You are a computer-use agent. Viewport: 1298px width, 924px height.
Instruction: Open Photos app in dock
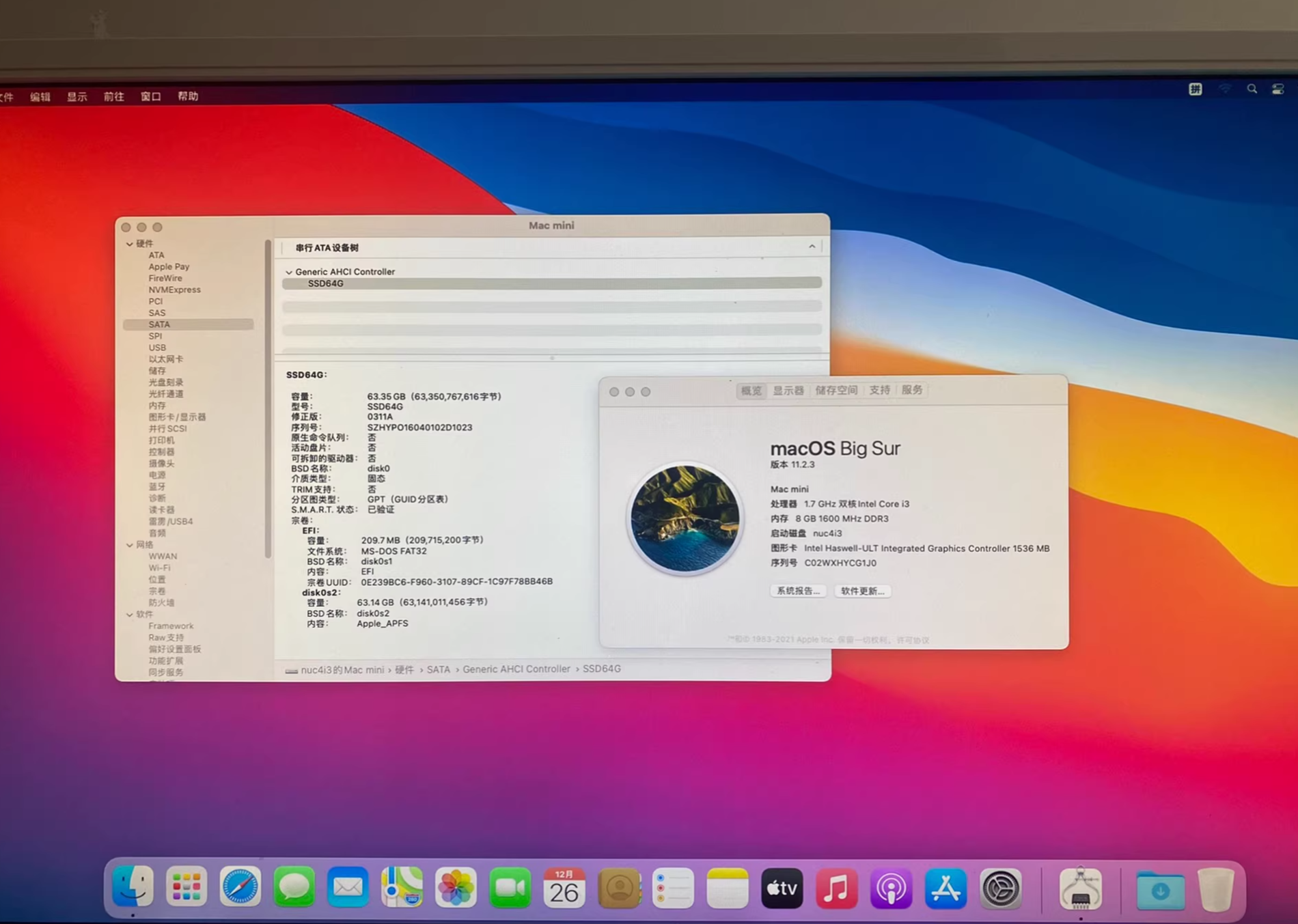tap(456, 888)
